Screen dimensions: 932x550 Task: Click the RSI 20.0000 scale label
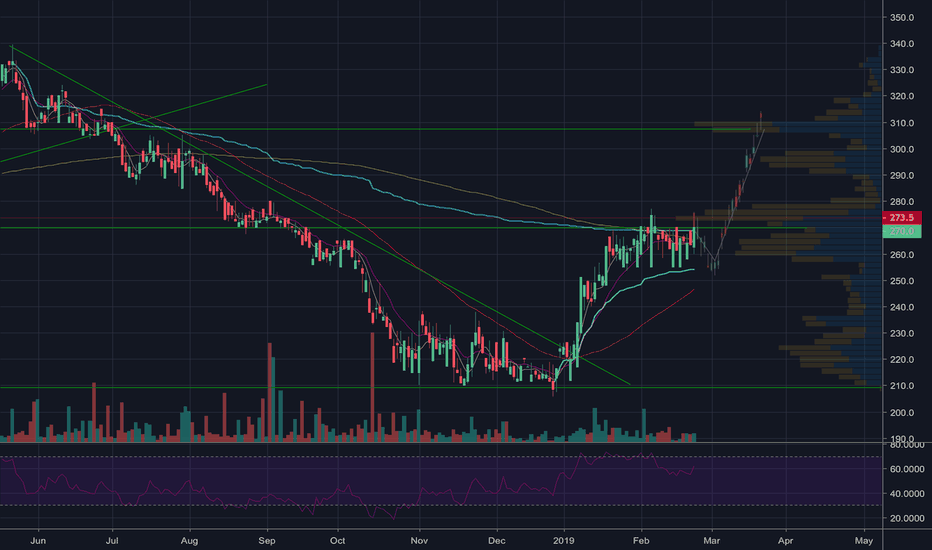pos(906,518)
